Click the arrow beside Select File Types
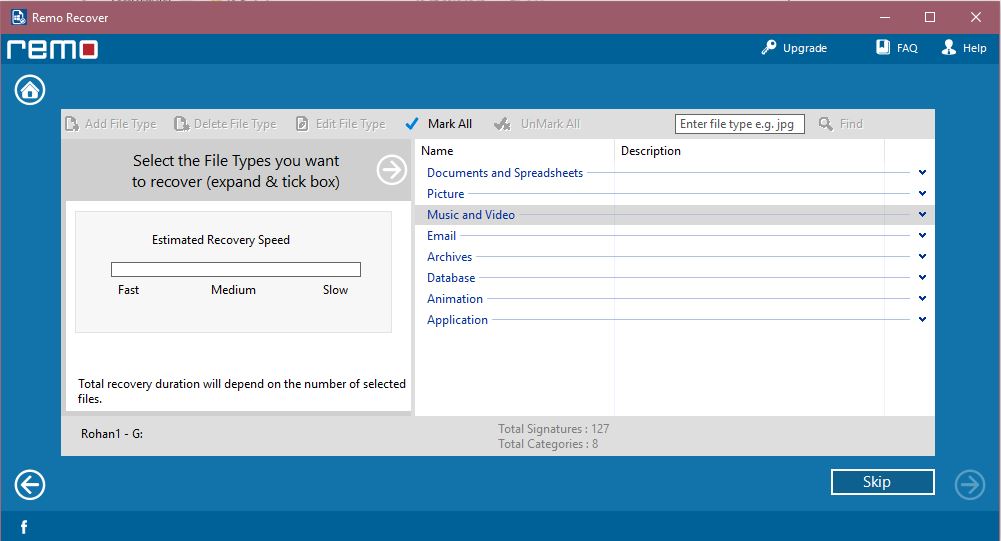The height and width of the screenshot is (541, 1001). click(x=391, y=170)
